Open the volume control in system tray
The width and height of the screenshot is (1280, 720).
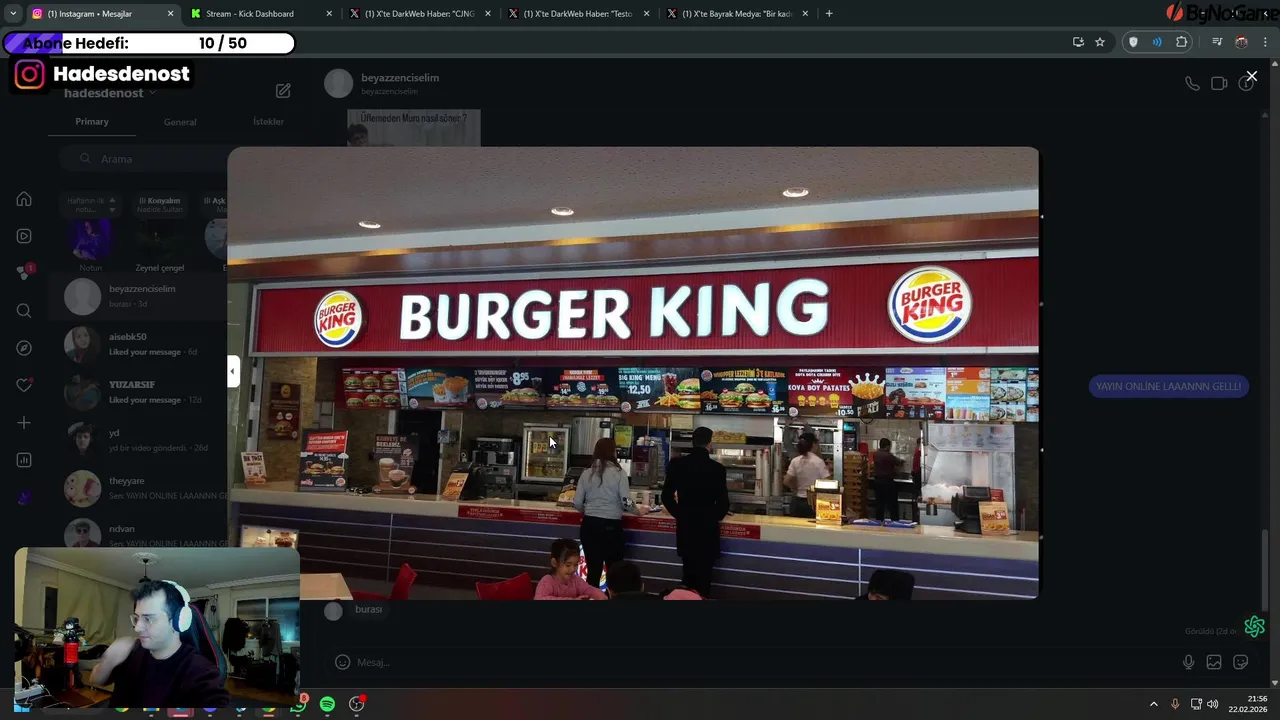[x=1213, y=704]
